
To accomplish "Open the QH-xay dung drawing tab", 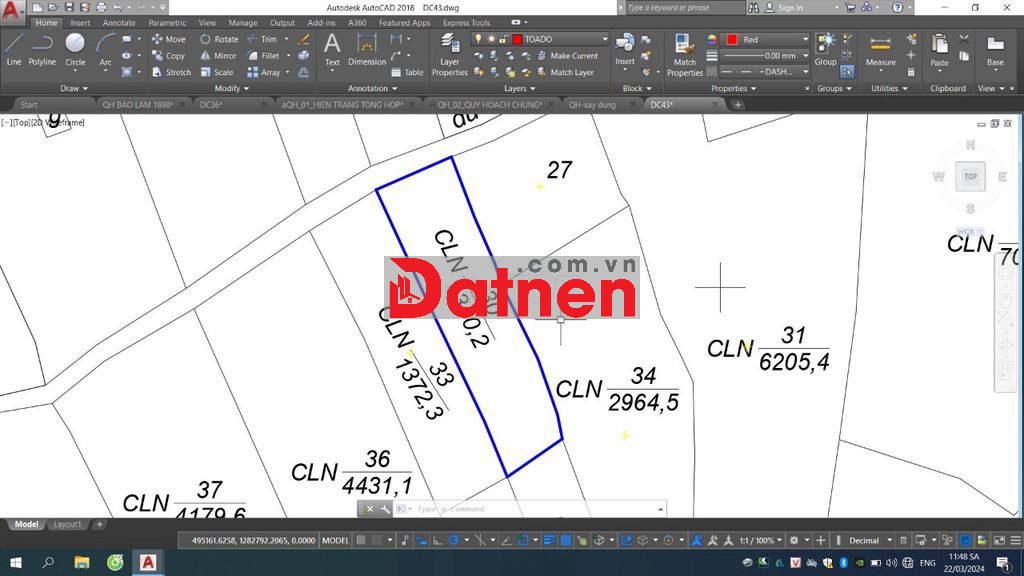I will click(592, 104).
